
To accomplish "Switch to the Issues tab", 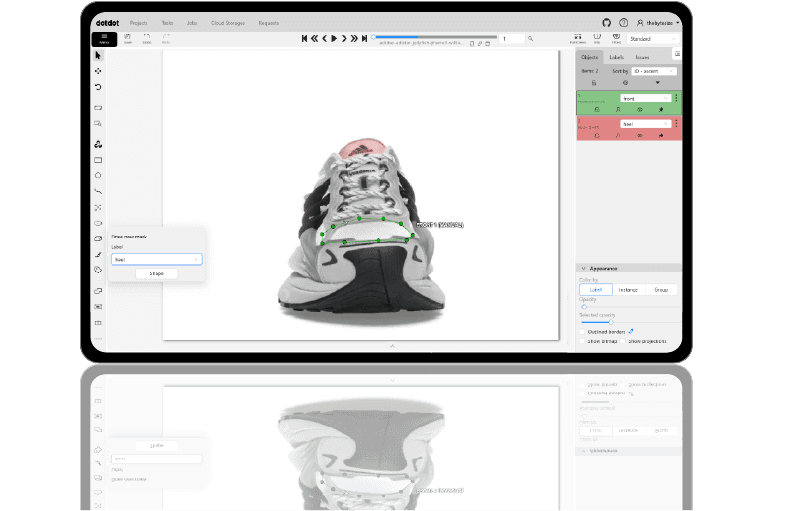I will (x=642, y=57).
